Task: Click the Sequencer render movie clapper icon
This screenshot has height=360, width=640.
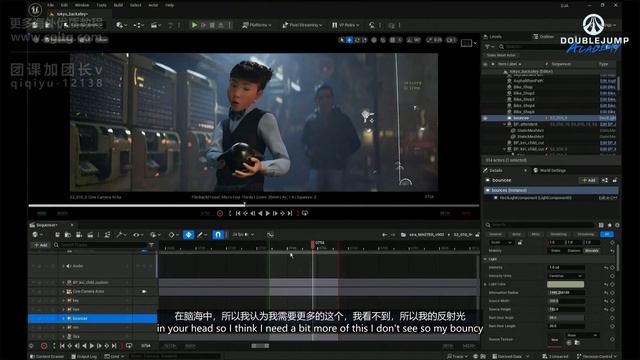Action: [x=90, y=235]
